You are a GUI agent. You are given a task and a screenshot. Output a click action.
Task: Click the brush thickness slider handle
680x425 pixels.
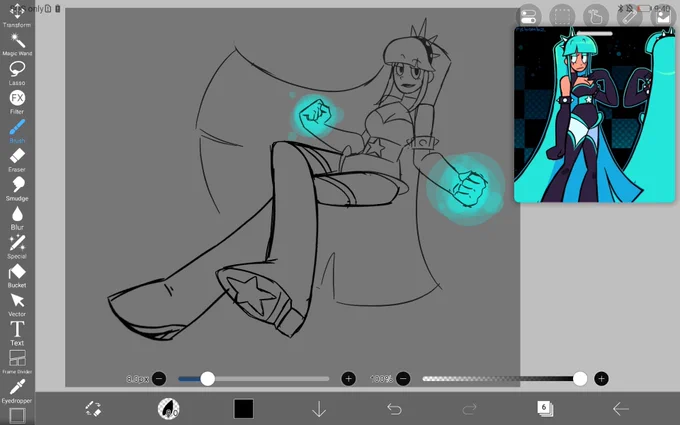tap(208, 379)
